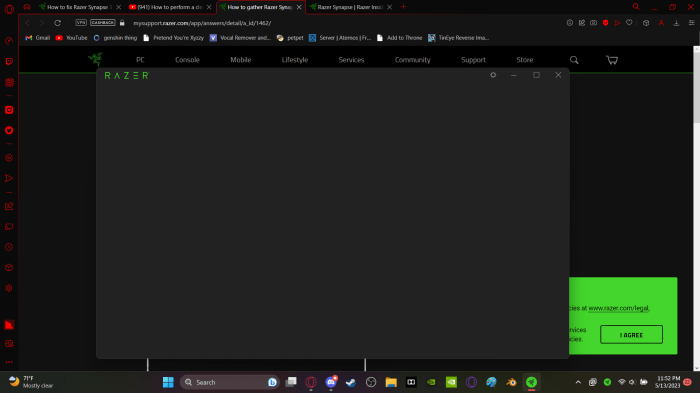Follow the www.razer.com/legal link

point(618,308)
